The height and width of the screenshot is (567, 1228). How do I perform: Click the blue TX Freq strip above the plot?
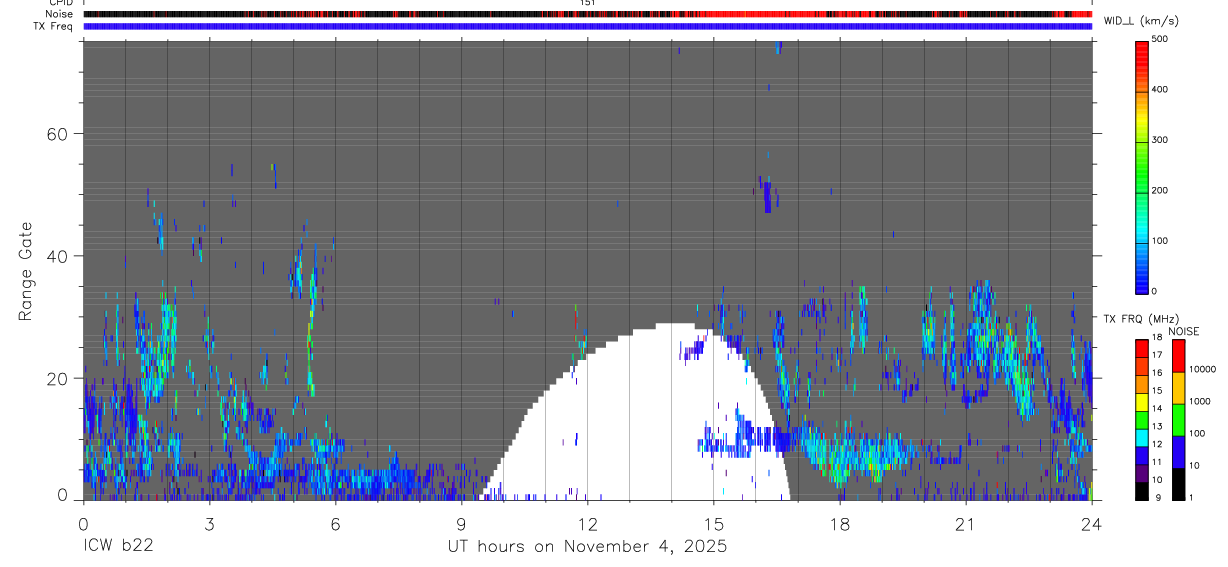point(587,26)
